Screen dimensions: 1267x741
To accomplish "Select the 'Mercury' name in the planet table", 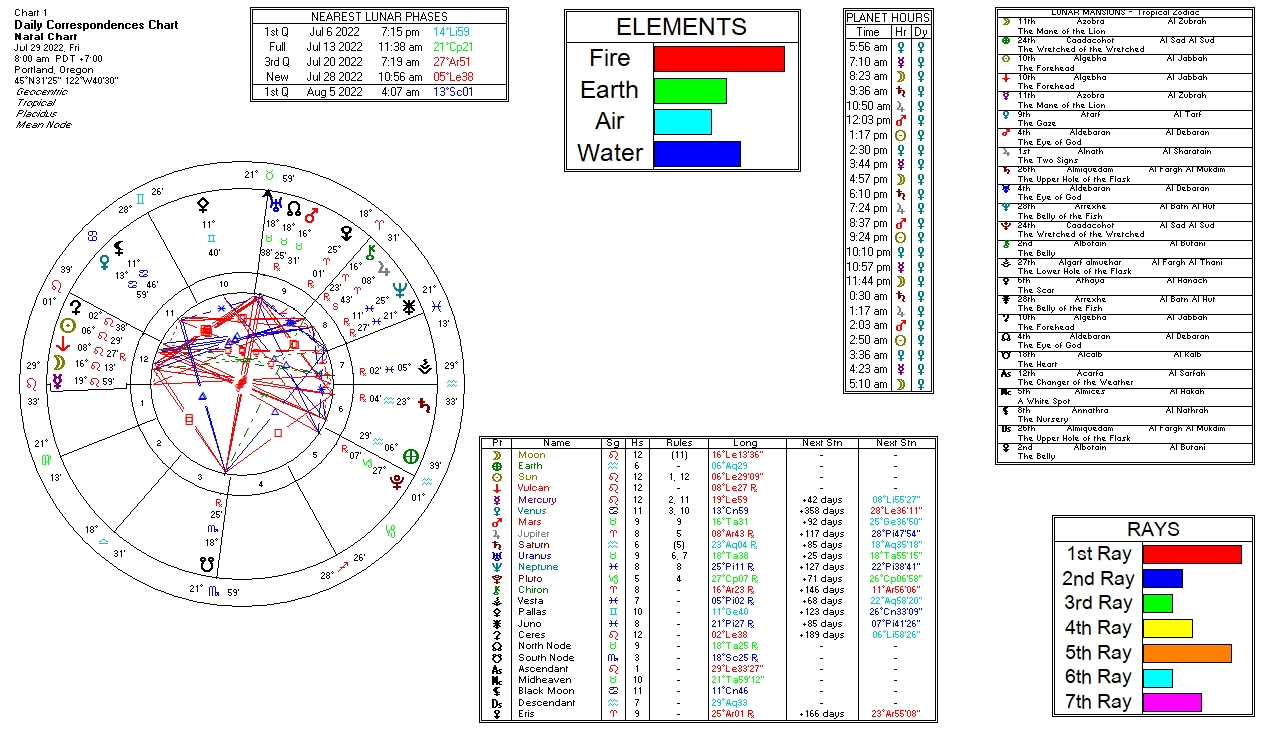I will pyautogui.click(x=535, y=500).
